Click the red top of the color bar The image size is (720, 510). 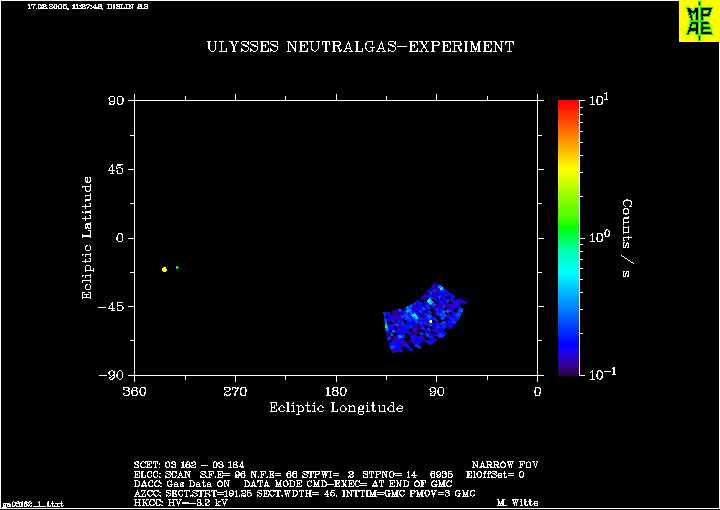(x=568, y=106)
